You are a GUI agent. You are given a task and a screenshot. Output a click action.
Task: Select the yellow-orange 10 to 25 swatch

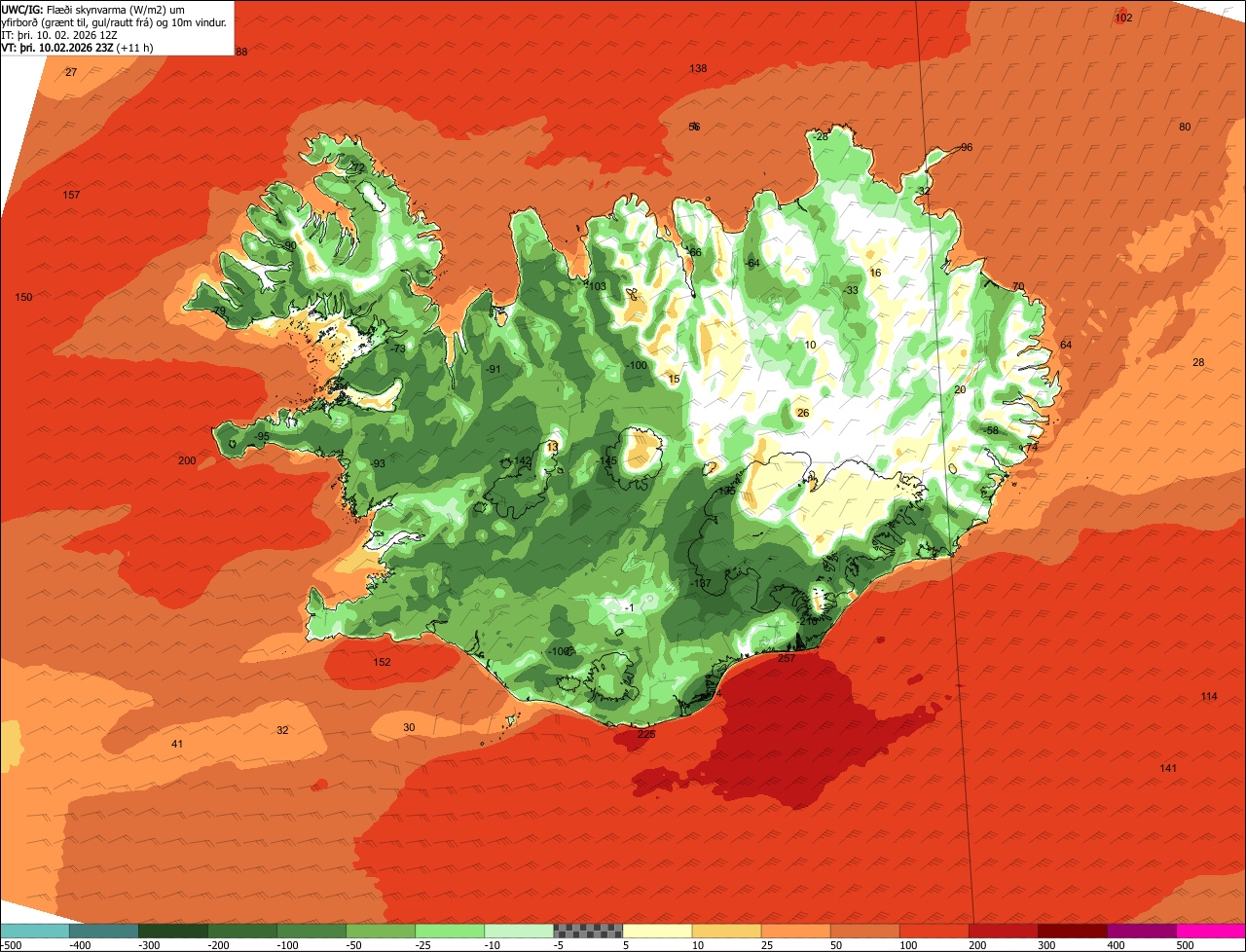pyautogui.click(x=726, y=931)
